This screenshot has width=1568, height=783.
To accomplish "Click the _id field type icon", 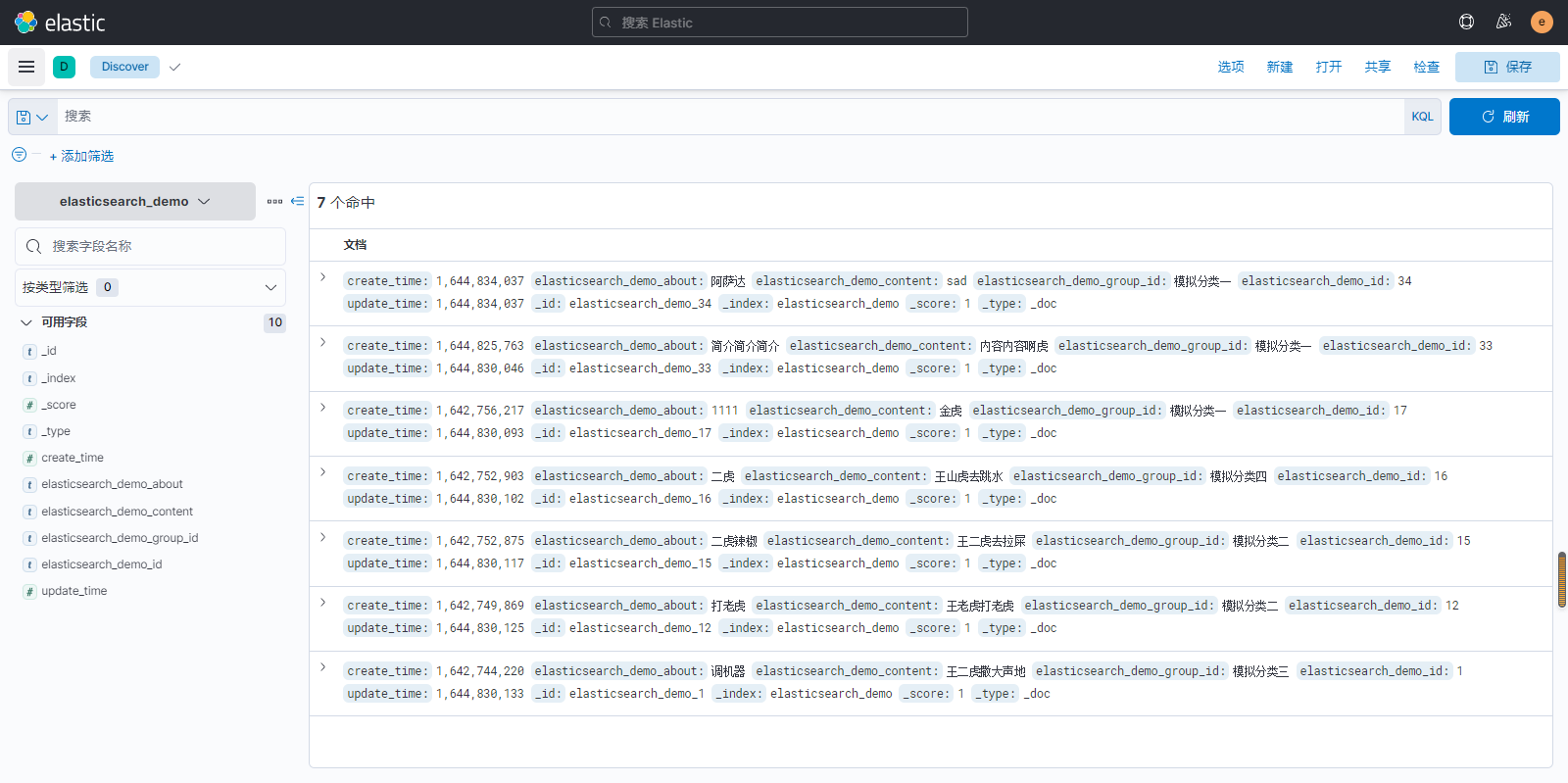I will point(30,351).
